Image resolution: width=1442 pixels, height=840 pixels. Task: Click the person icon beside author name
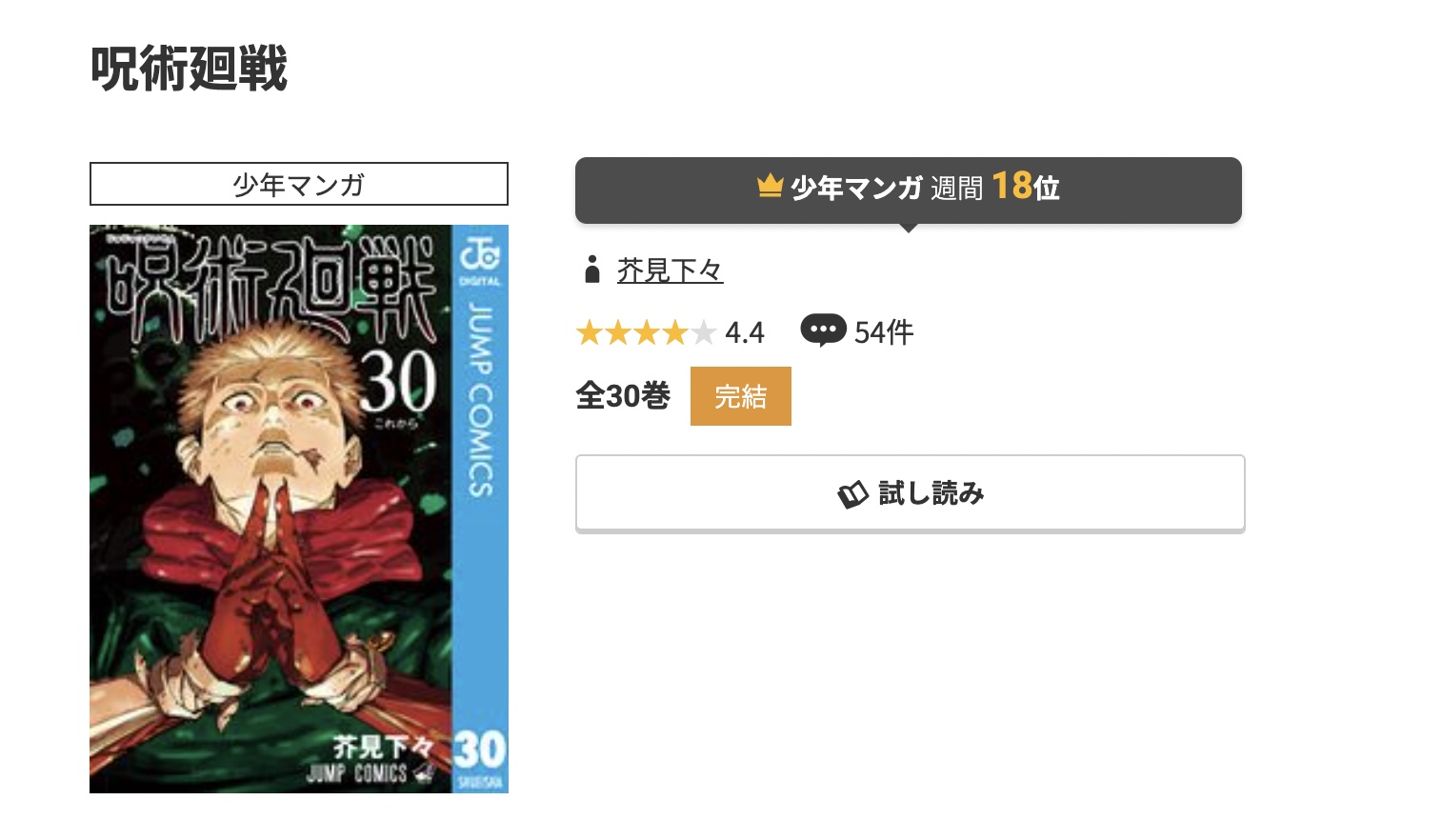tap(592, 270)
